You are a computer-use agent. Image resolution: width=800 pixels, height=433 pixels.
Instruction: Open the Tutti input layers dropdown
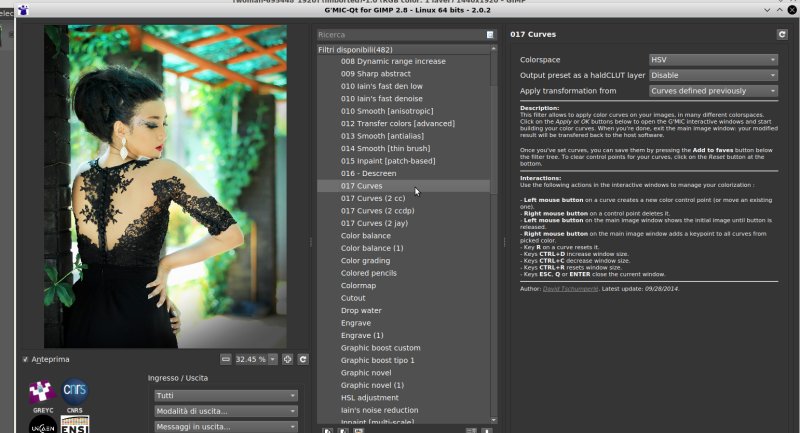click(226, 396)
